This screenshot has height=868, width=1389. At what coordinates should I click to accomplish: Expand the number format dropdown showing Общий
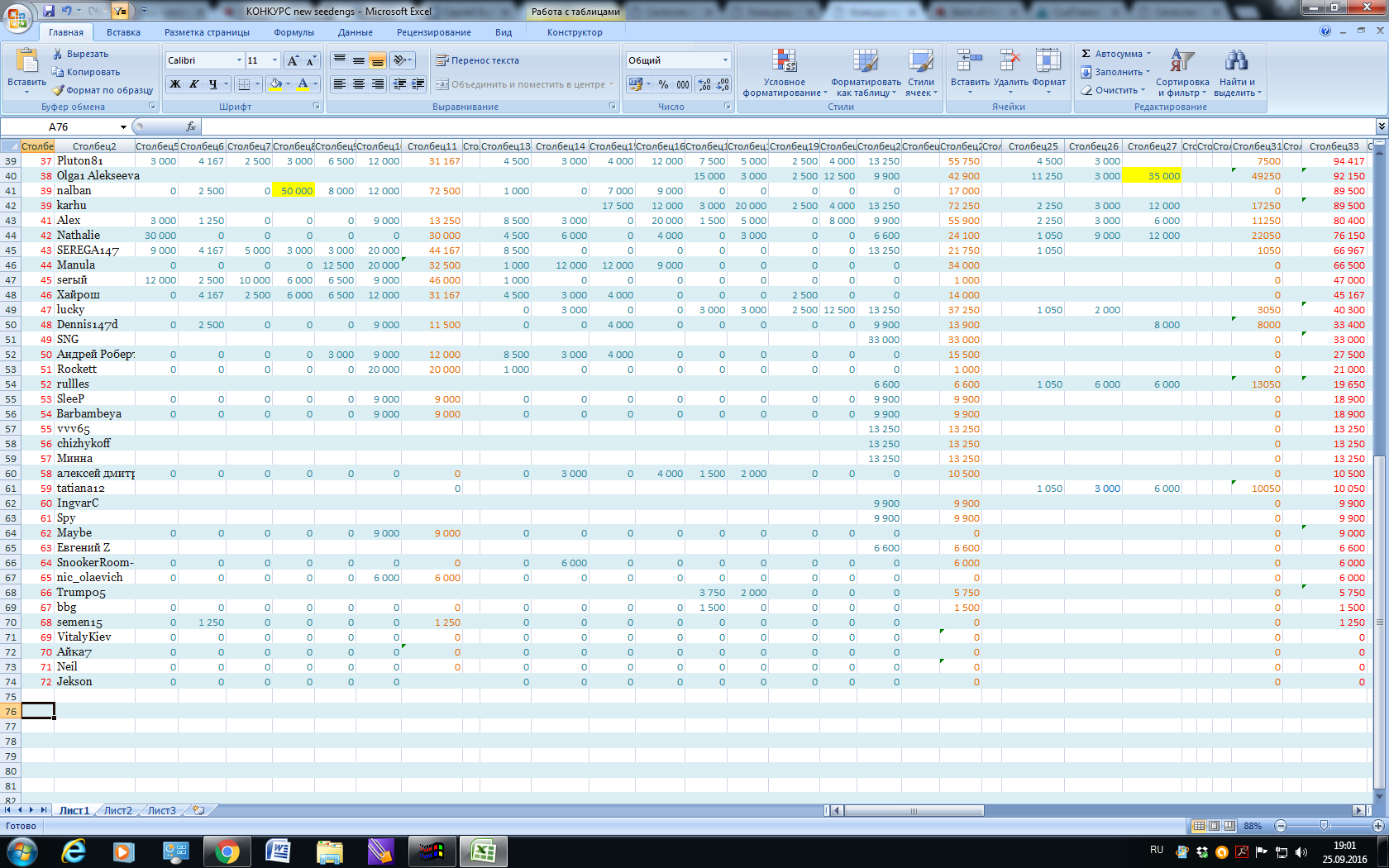tap(725, 60)
